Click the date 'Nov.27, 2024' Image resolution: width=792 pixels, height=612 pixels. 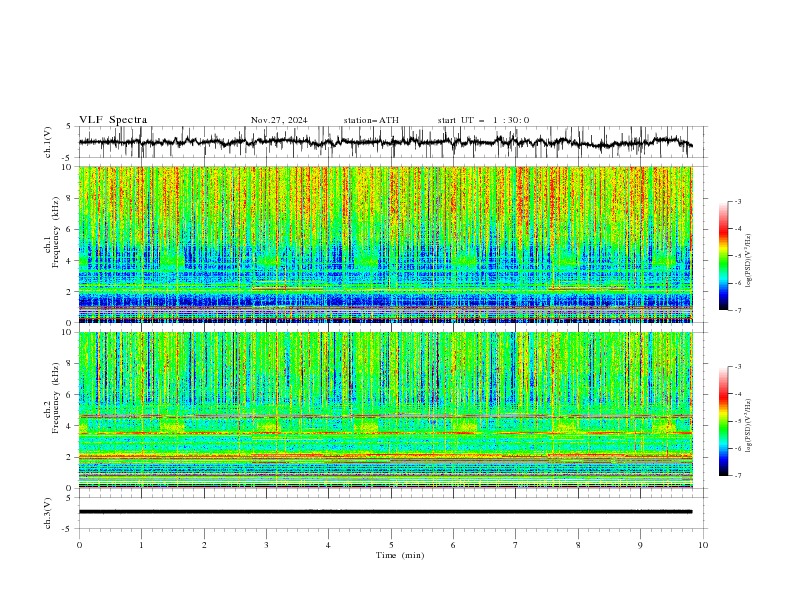[279, 120]
